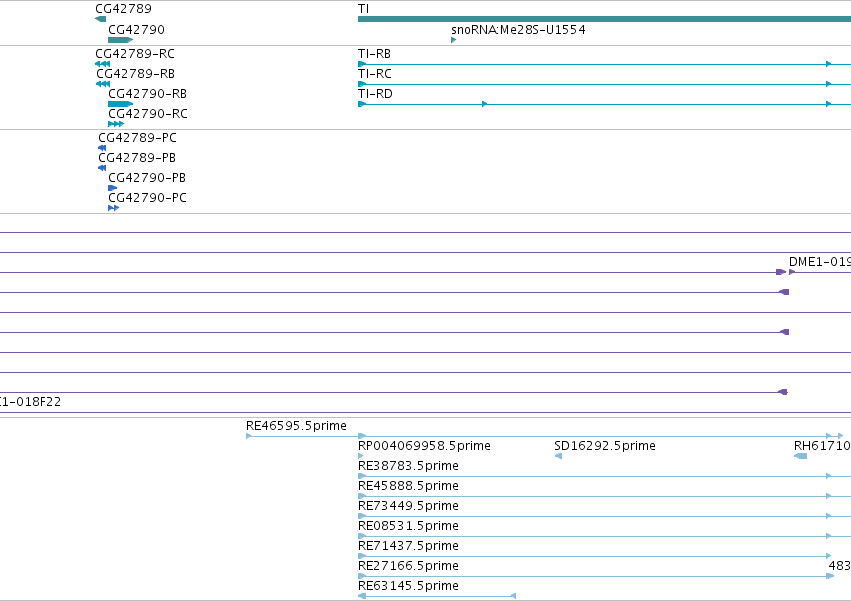Click the CG42790-RB transcript label
Image resolution: width=851 pixels, height=601 pixels.
pos(148,94)
